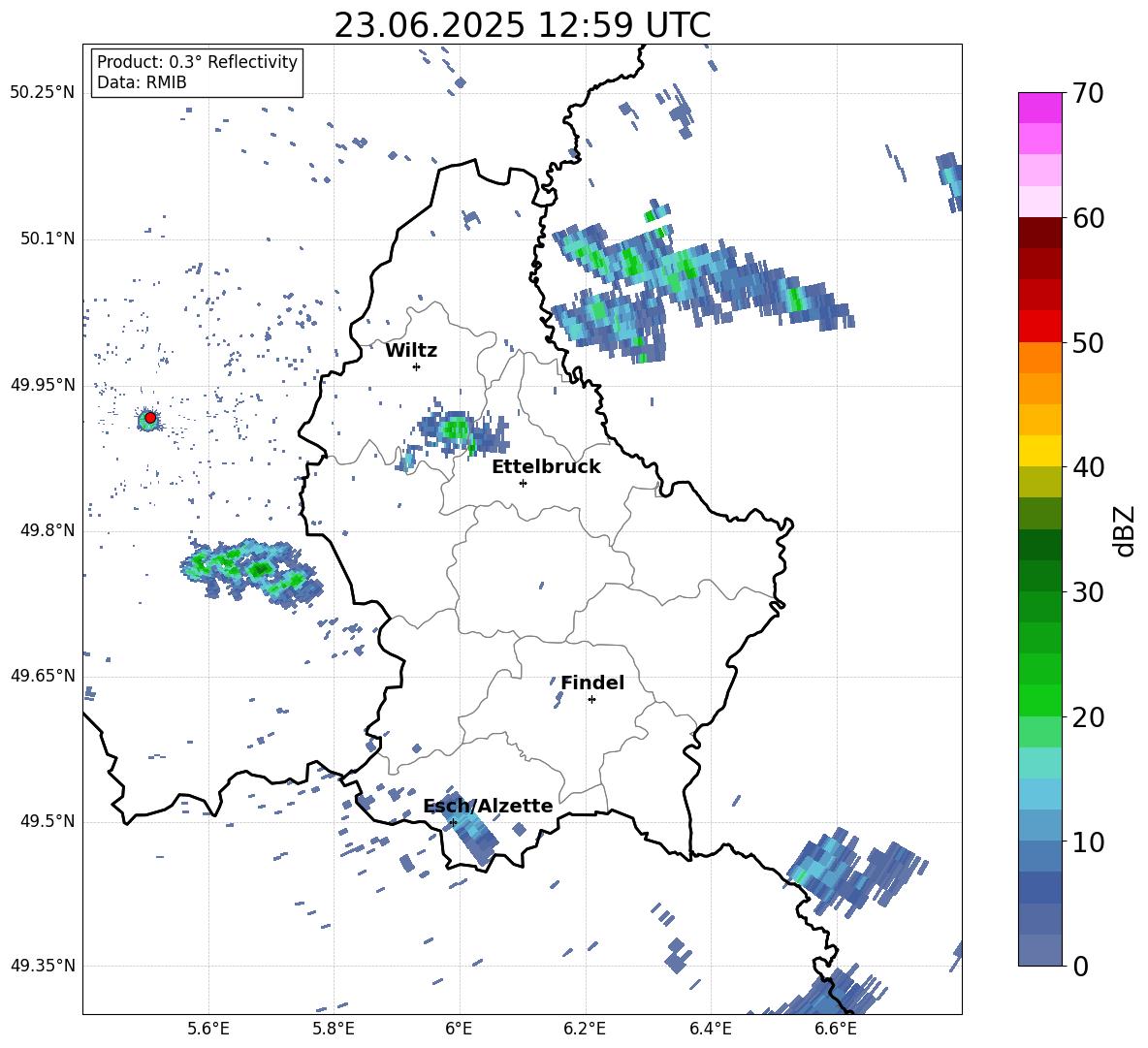Click the 49.95°N latitude label
This screenshot has width=1148, height=1048.
(42, 385)
